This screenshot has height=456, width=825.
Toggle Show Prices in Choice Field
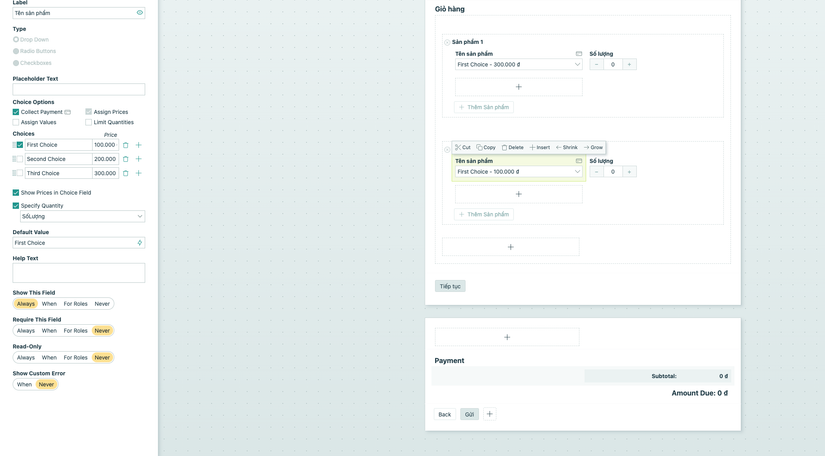point(16,192)
